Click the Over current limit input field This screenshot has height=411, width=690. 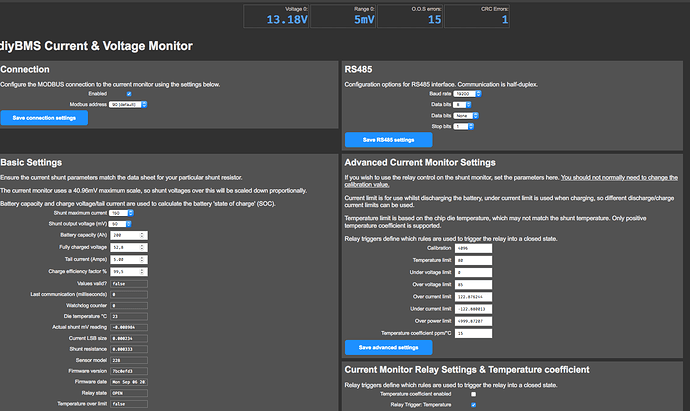tap(473, 297)
